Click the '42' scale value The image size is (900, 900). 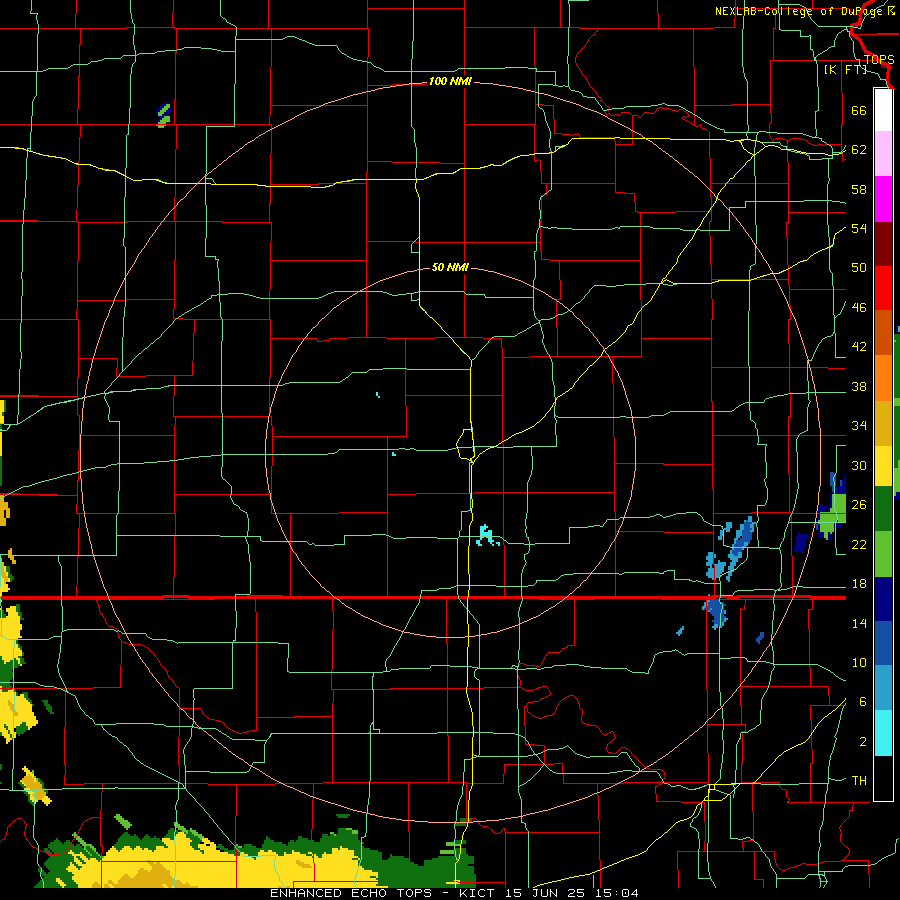859,347
